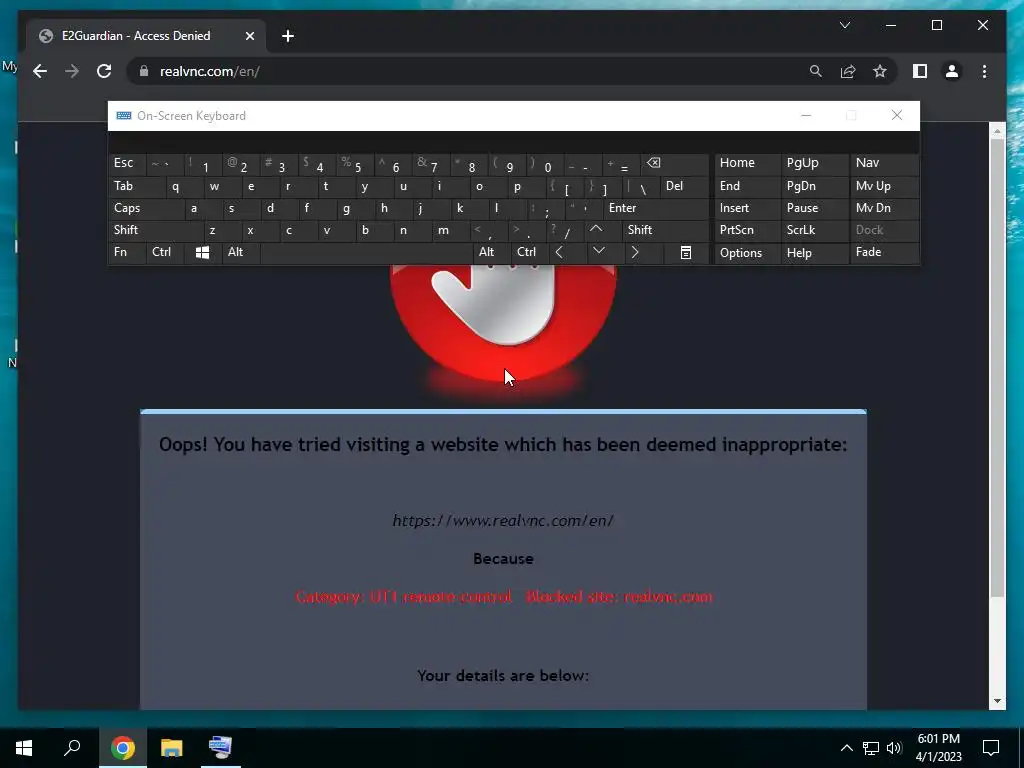Click the PgDn key on On-Screen Keyboard
Screen dimensions: 1024x768
(814, 187)
